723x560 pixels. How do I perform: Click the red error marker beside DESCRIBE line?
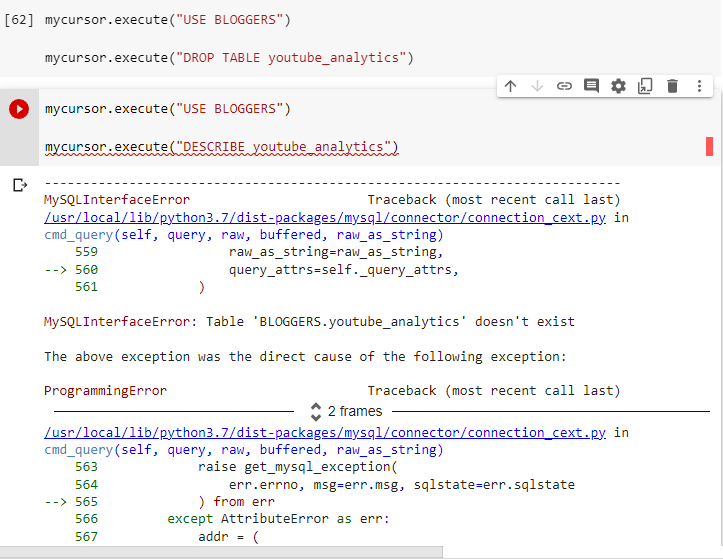pos(709,147)
